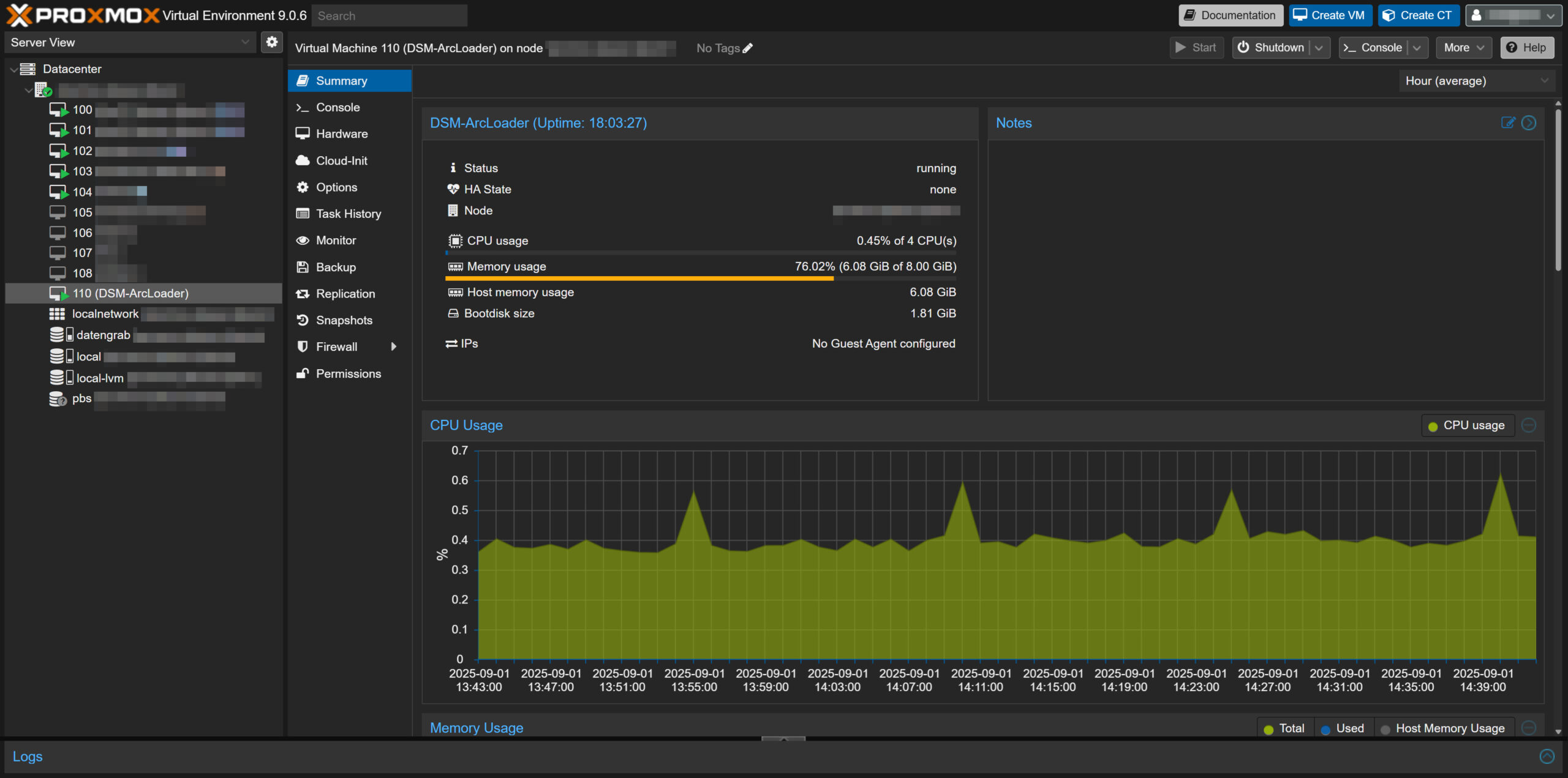Image resolution: width=1568 pixels, height=778 pixels.
Task: Open the Shutdown dropdown arrow
Action: click(x=1319, y=48)
